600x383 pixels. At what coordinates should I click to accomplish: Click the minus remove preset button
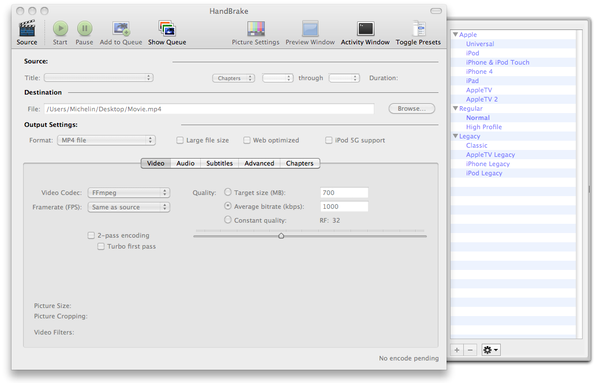(x=470, y=350)
